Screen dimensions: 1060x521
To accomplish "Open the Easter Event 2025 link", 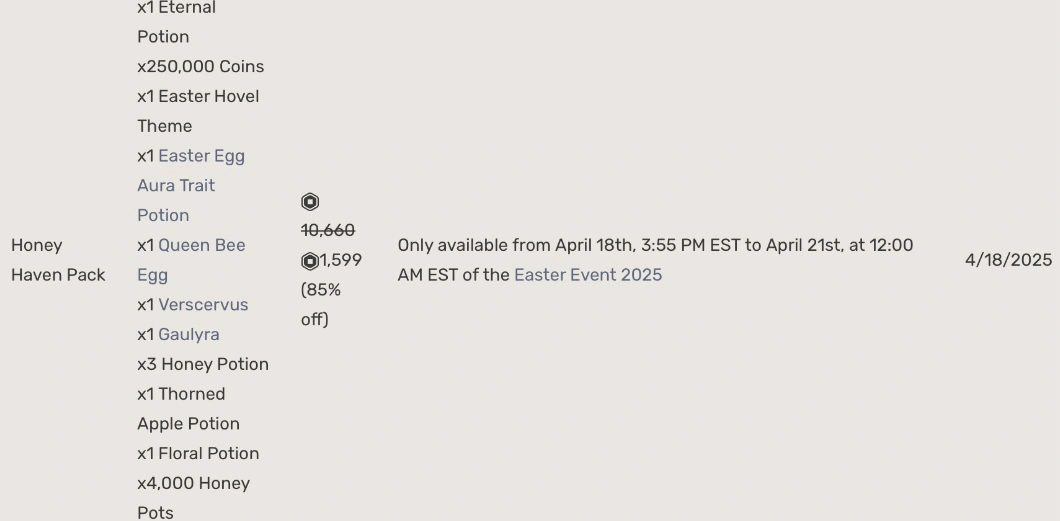I will (587, 275).
